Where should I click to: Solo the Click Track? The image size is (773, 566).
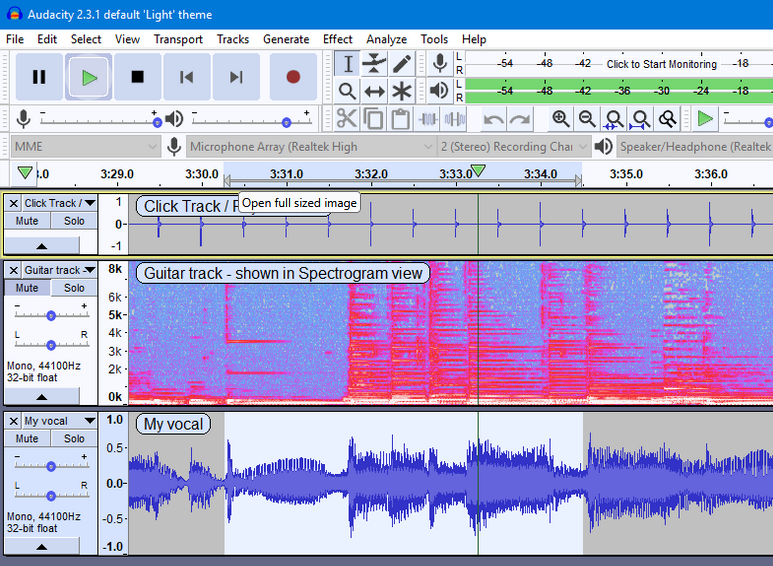pos(74,221)
